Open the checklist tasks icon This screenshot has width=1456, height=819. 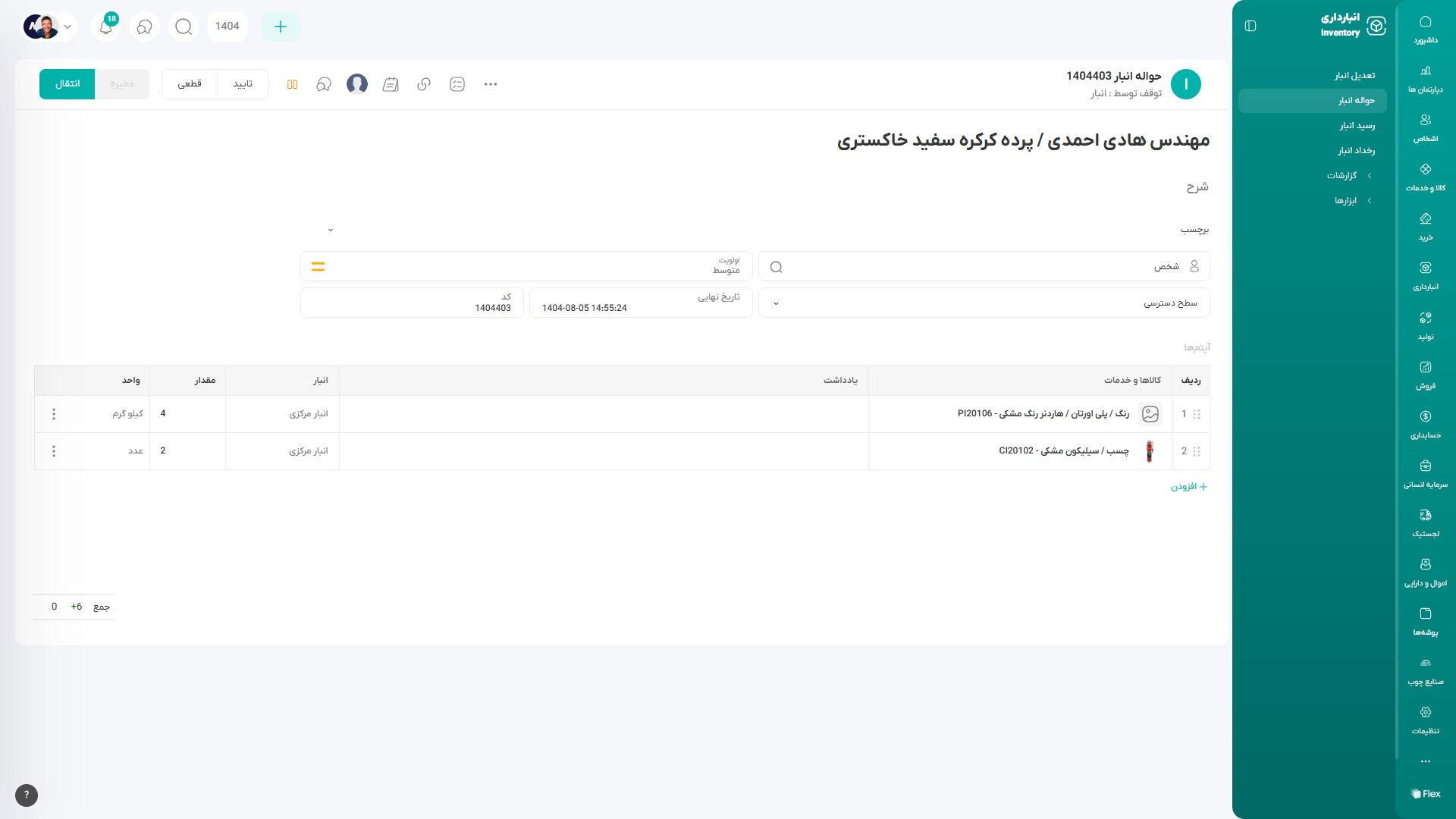point(457,84)
